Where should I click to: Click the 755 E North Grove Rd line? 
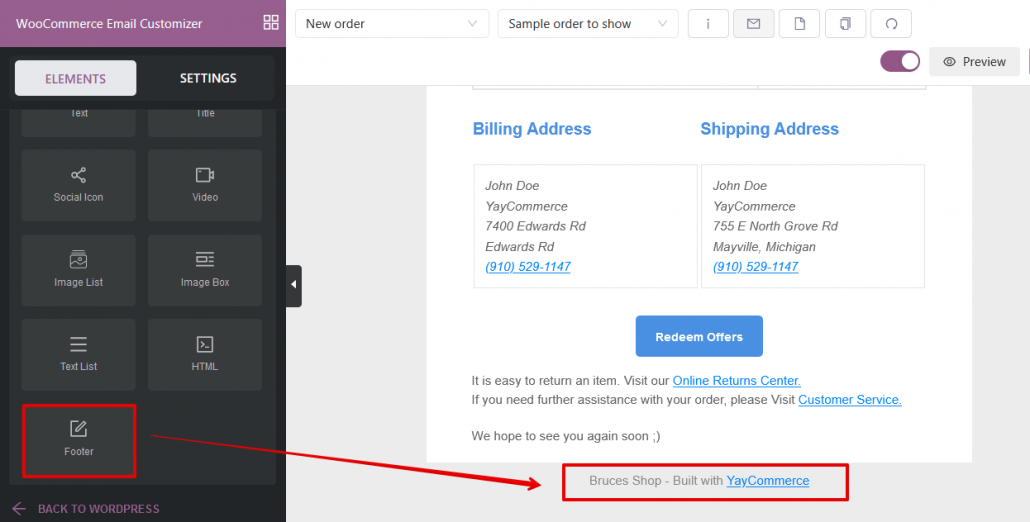(775, 227)
